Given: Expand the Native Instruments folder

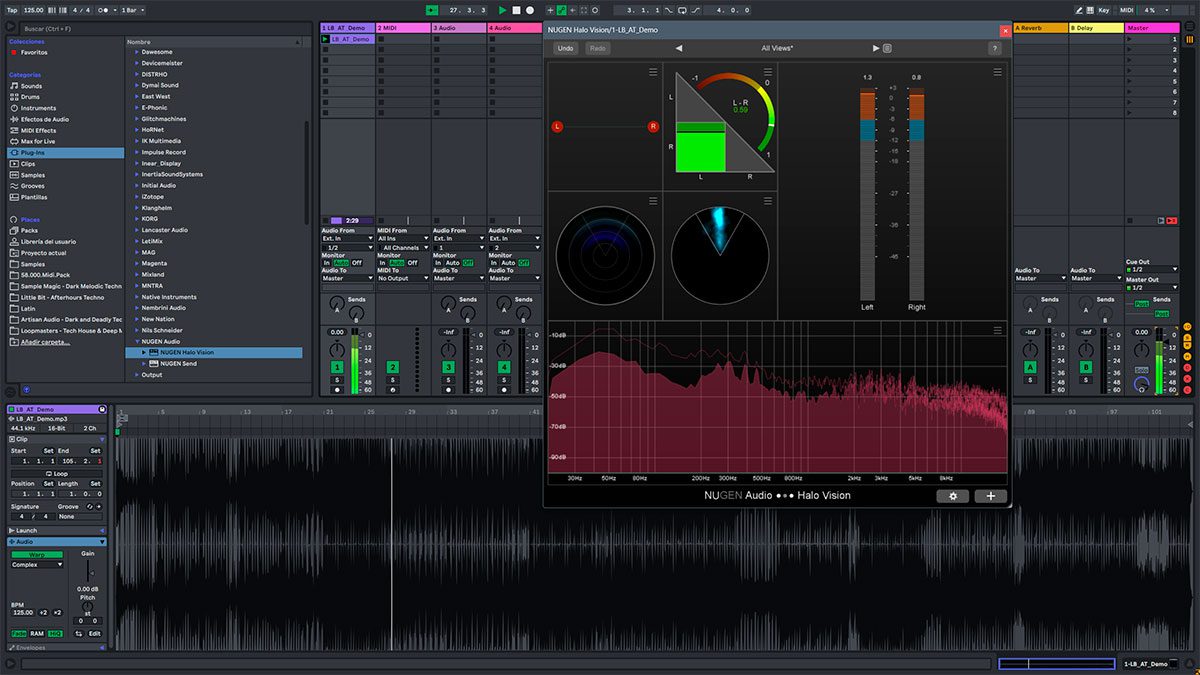Looking at the screenshot, I should [x=137, y=297].
